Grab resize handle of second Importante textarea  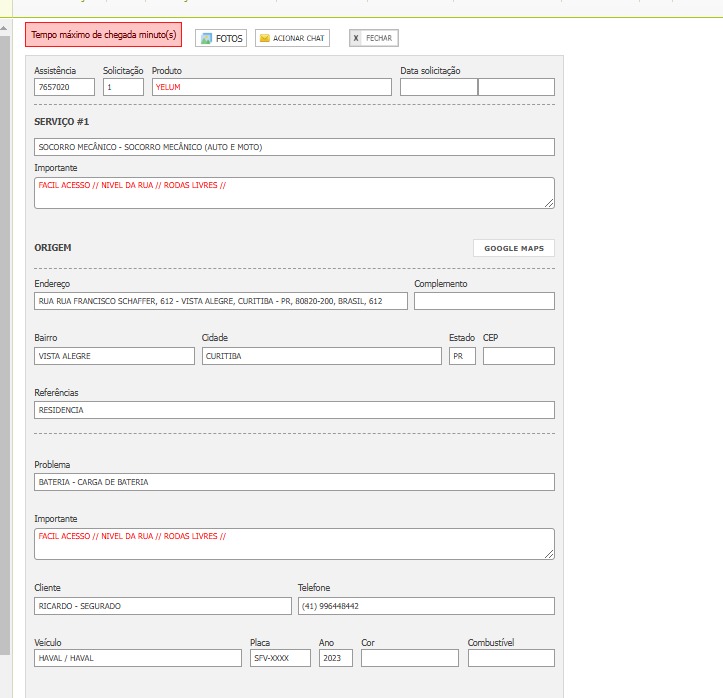[x=549, y=554]
